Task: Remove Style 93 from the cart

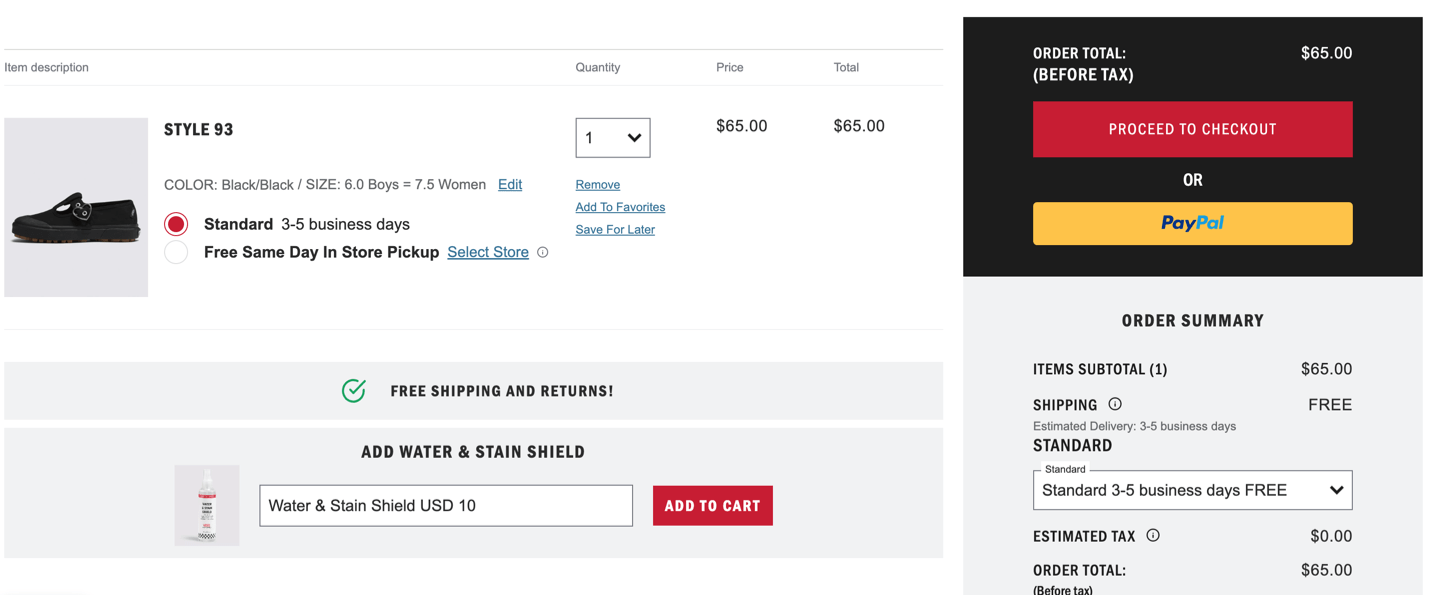Action: click(x=598, y=185)
